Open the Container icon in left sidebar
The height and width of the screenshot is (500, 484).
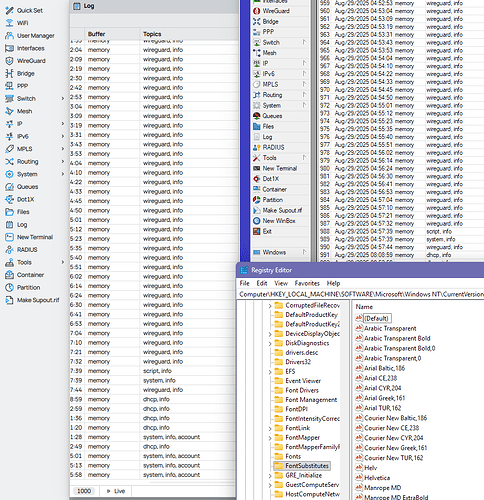(x=9, y=275)
